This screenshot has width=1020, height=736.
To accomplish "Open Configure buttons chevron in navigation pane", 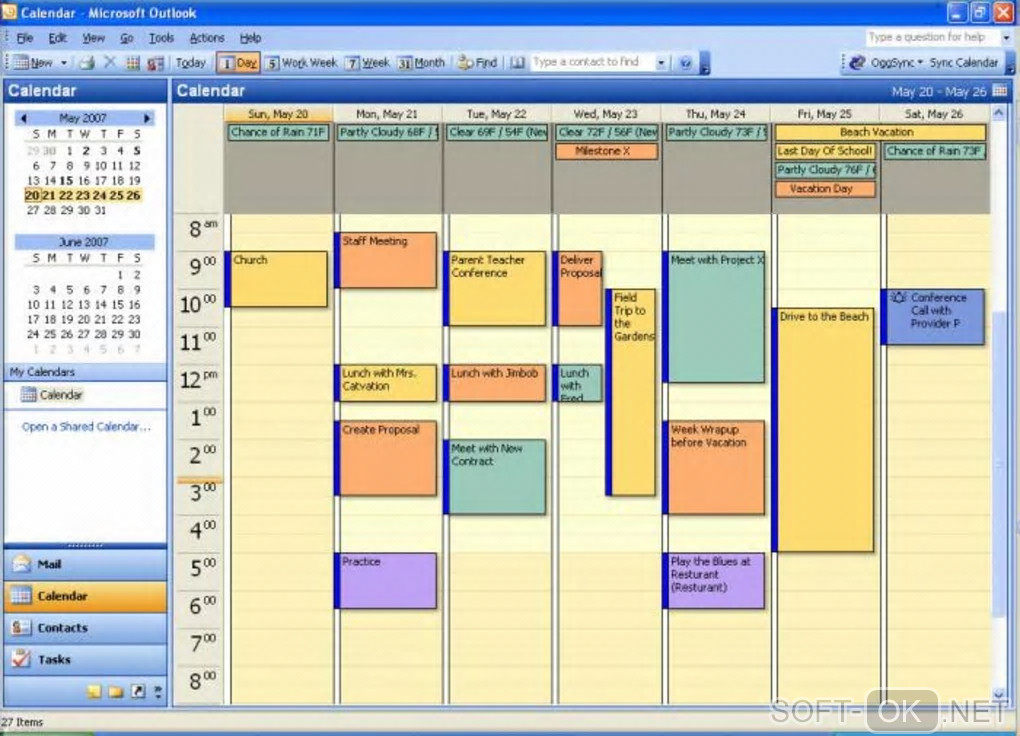I will tap(158, 692).
